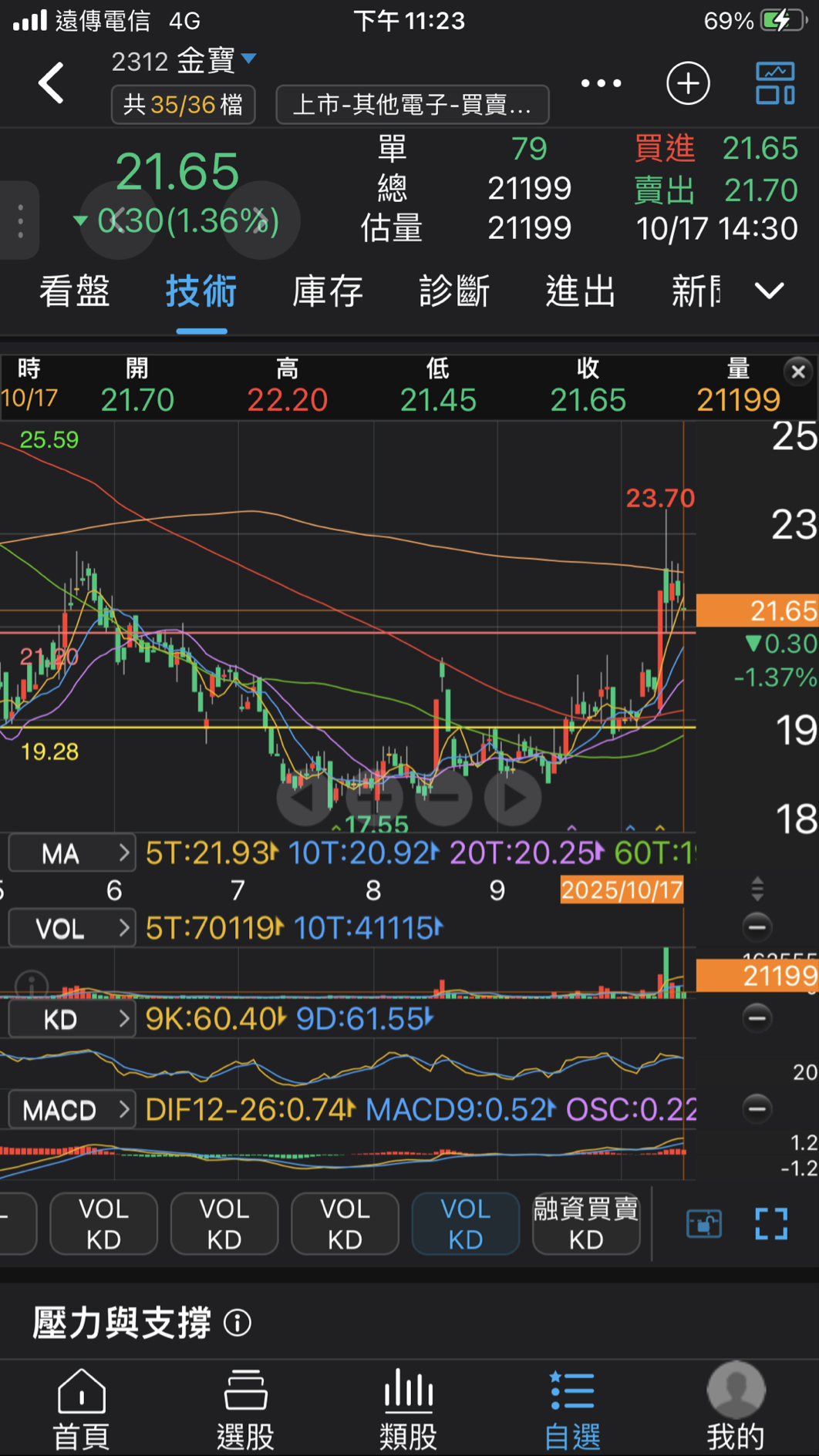The width and height of the screenshot is (819, 1456).
Task: Zoom out chart with the minus overlay
Action: pyautogui.click(x=443, y=797)
